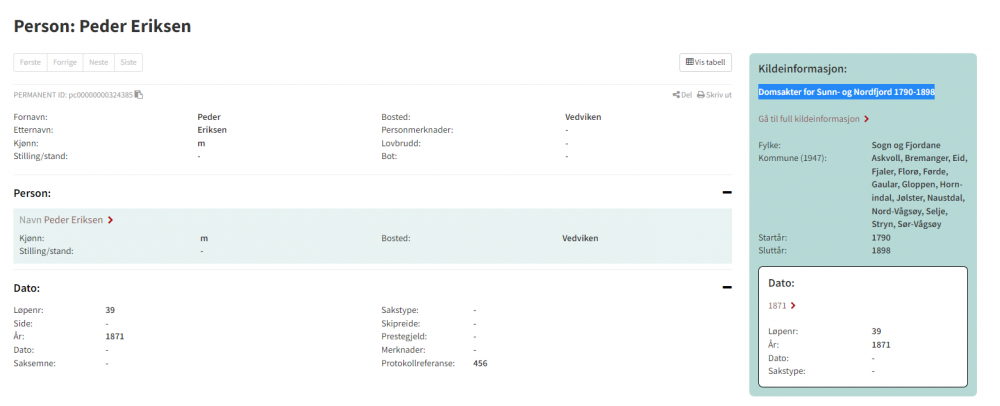This screenshot has height=406, width=1000.
Task: Click the Bosted value Vedviken at top
Action: coord(583,117)
